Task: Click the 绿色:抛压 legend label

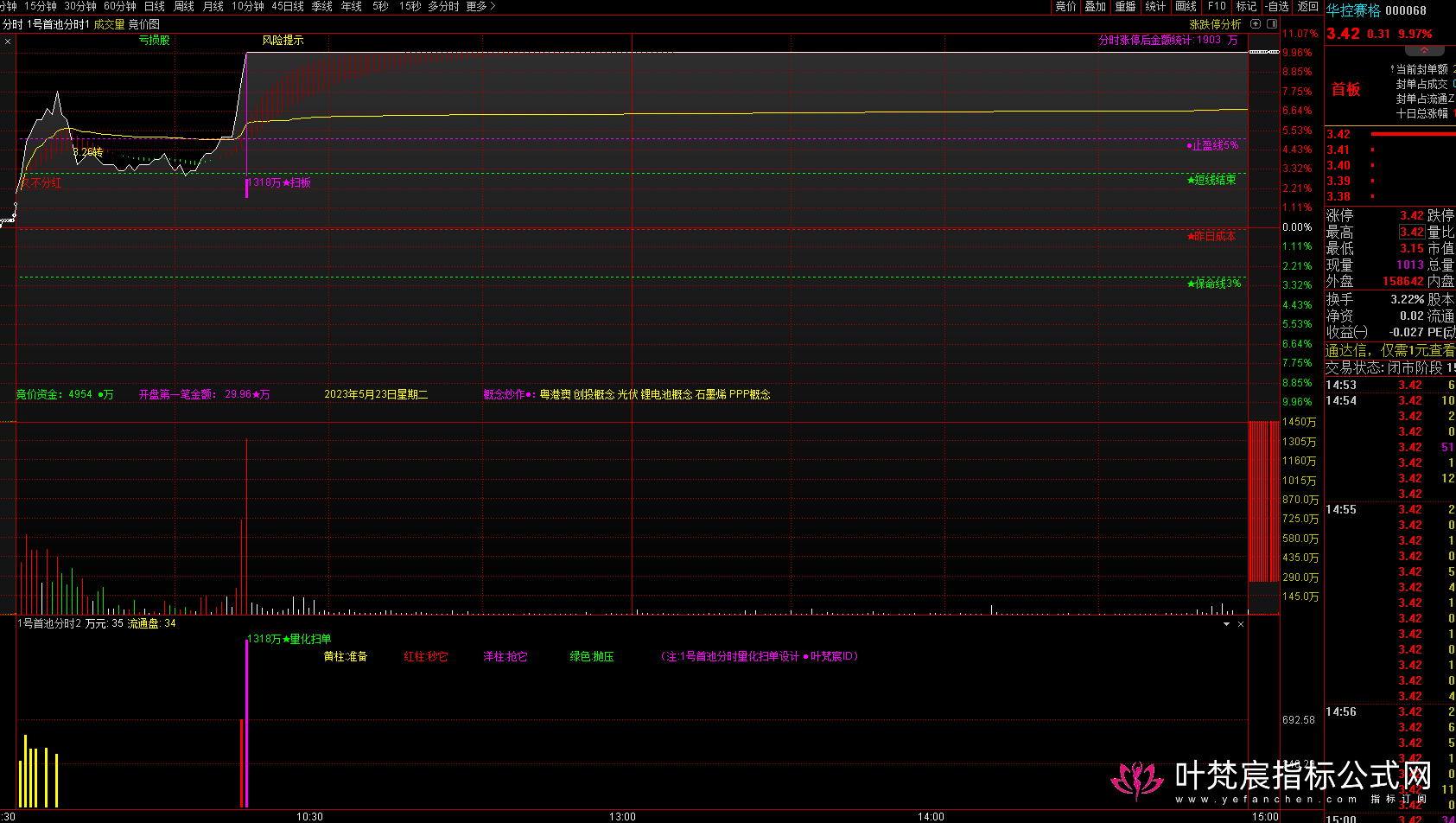Action: point(592,657)
